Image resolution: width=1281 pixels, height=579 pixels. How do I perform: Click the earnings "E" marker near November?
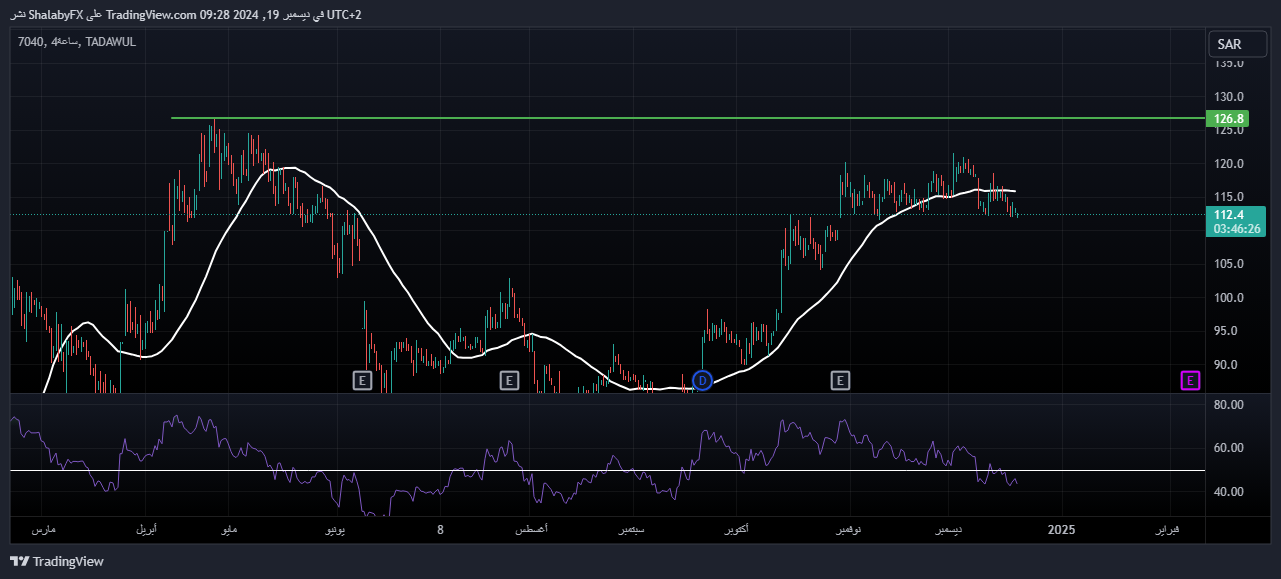[840, 380]
